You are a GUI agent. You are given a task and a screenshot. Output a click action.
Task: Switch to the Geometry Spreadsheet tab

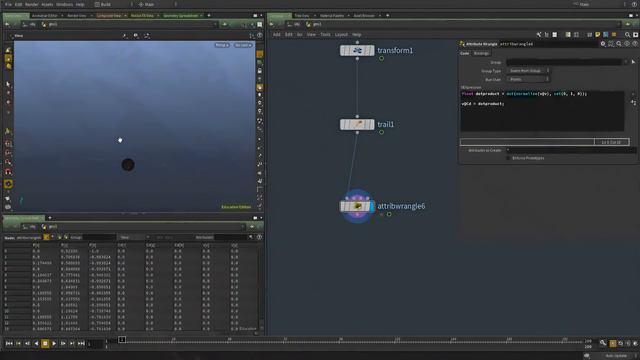pyautogui.click(x=180, y=16)
